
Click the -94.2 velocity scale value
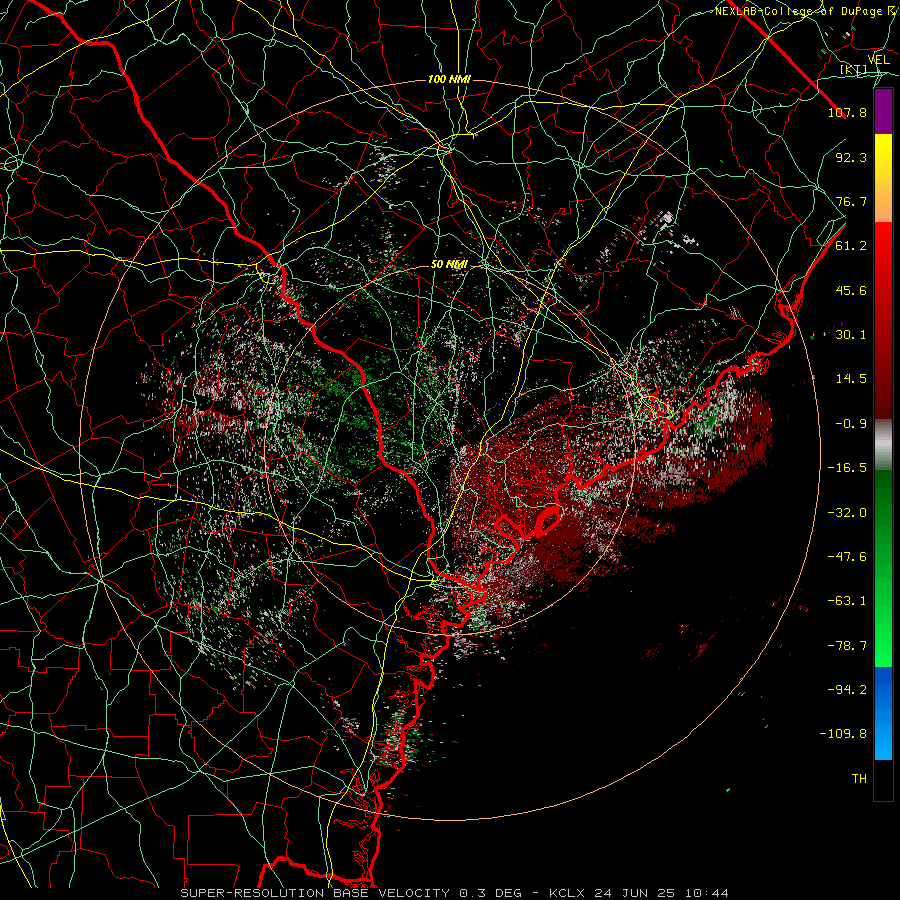tap(847, 690)
